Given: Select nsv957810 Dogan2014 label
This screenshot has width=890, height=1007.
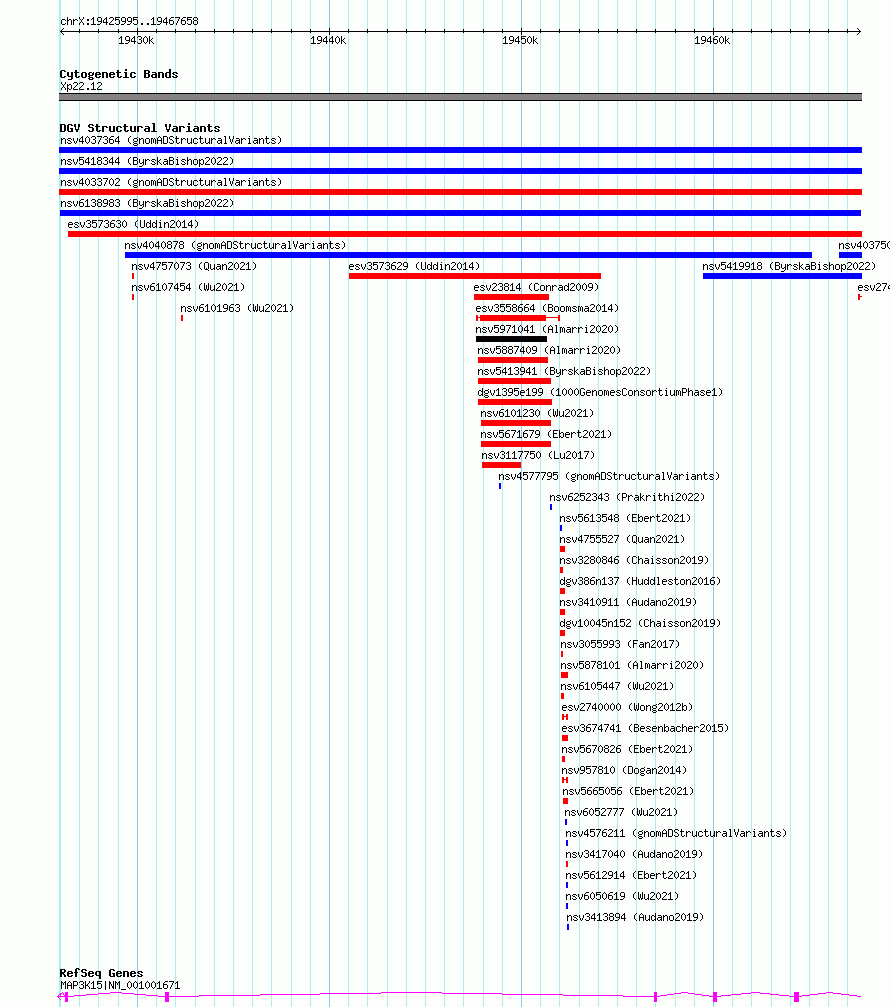Looking at the screenshot, I should coord(624,770).
